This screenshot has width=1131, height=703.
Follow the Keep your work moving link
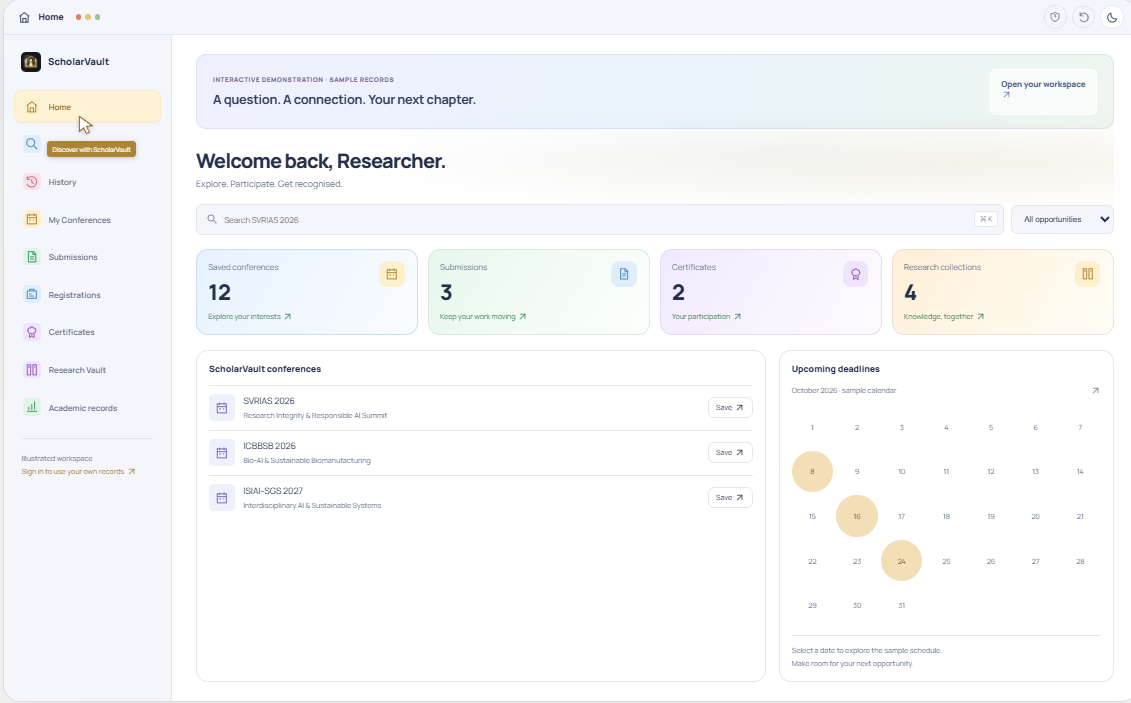click(x=483, y=317)
